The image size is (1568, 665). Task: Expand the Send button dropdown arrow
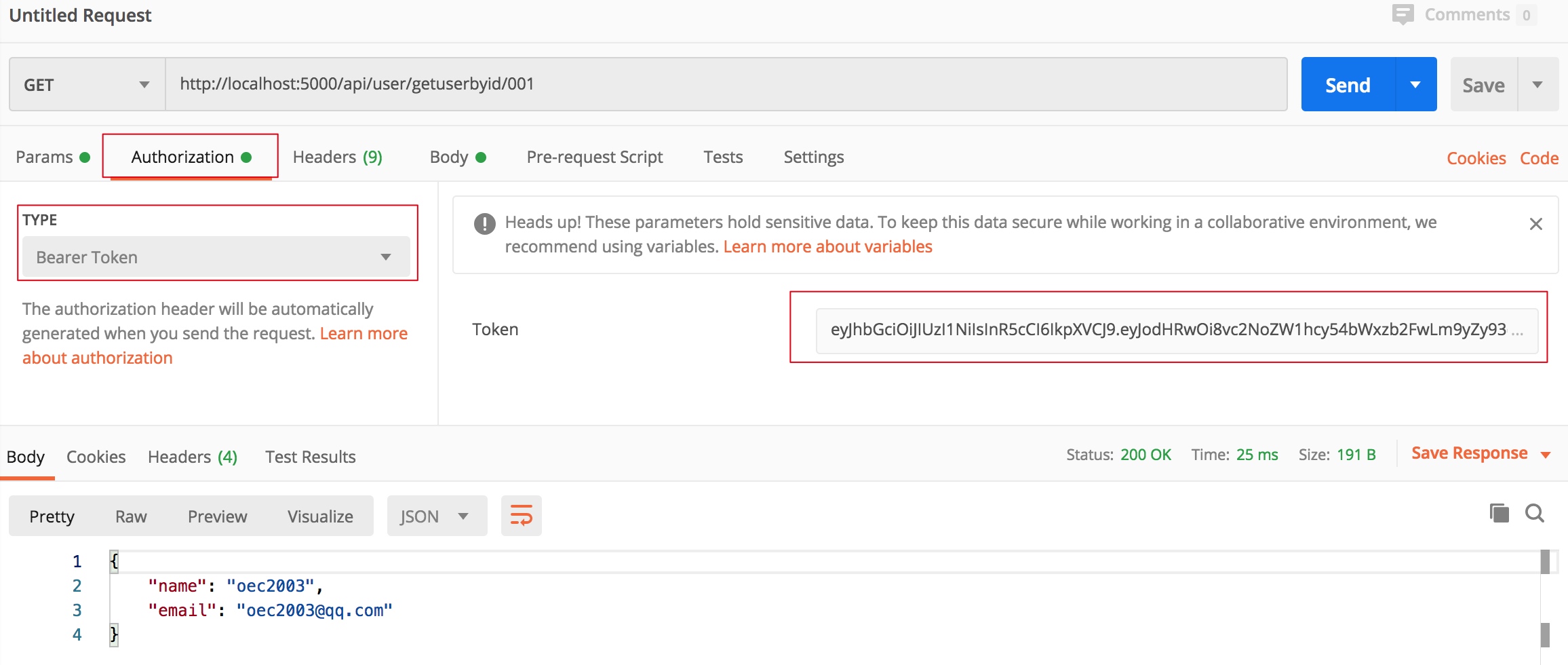(1415, 85)
